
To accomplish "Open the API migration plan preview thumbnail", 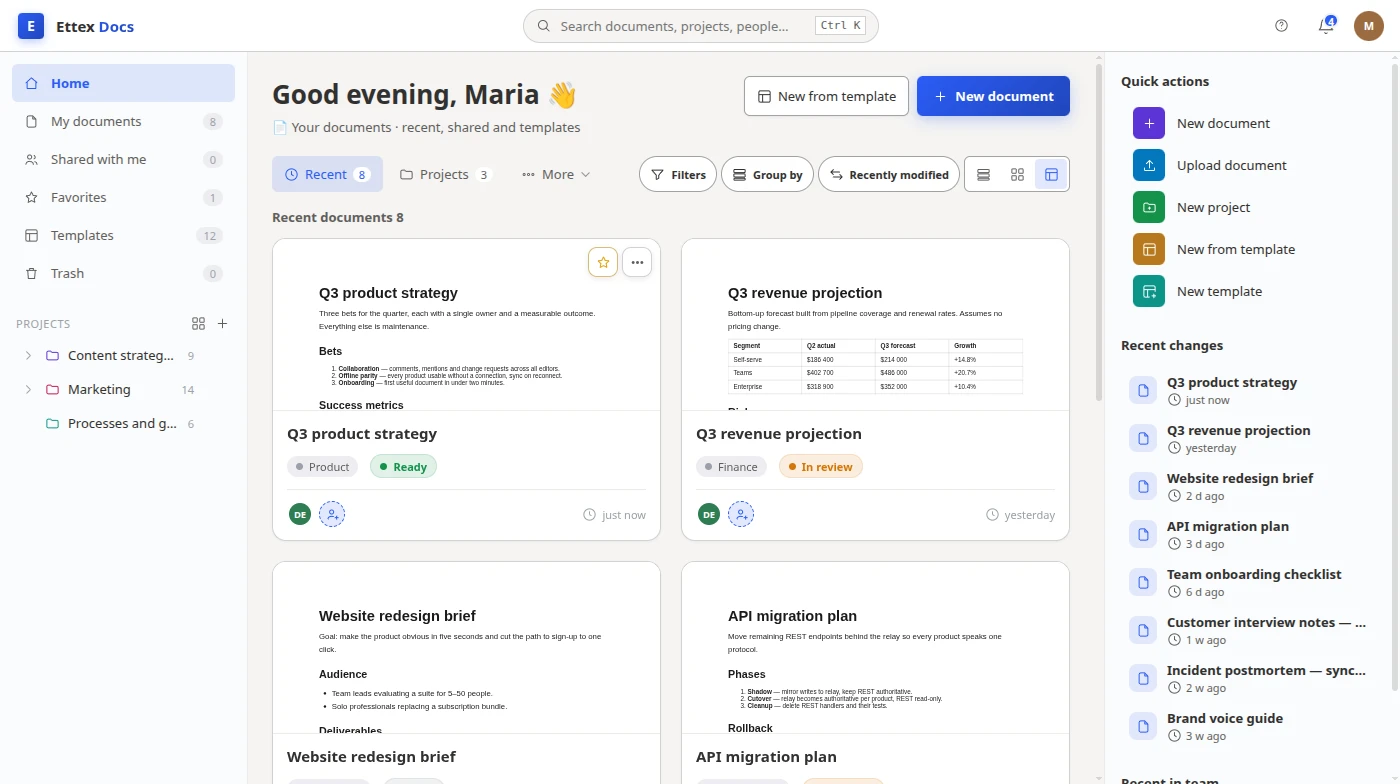I will tap(875, 648).
